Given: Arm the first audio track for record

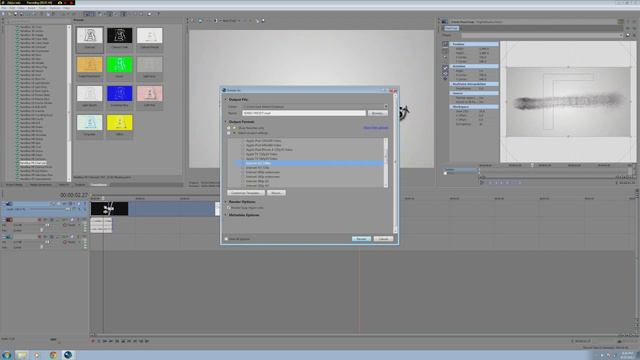Looking at the screenshot, I should pyautogui.click(x=40, y=220).
